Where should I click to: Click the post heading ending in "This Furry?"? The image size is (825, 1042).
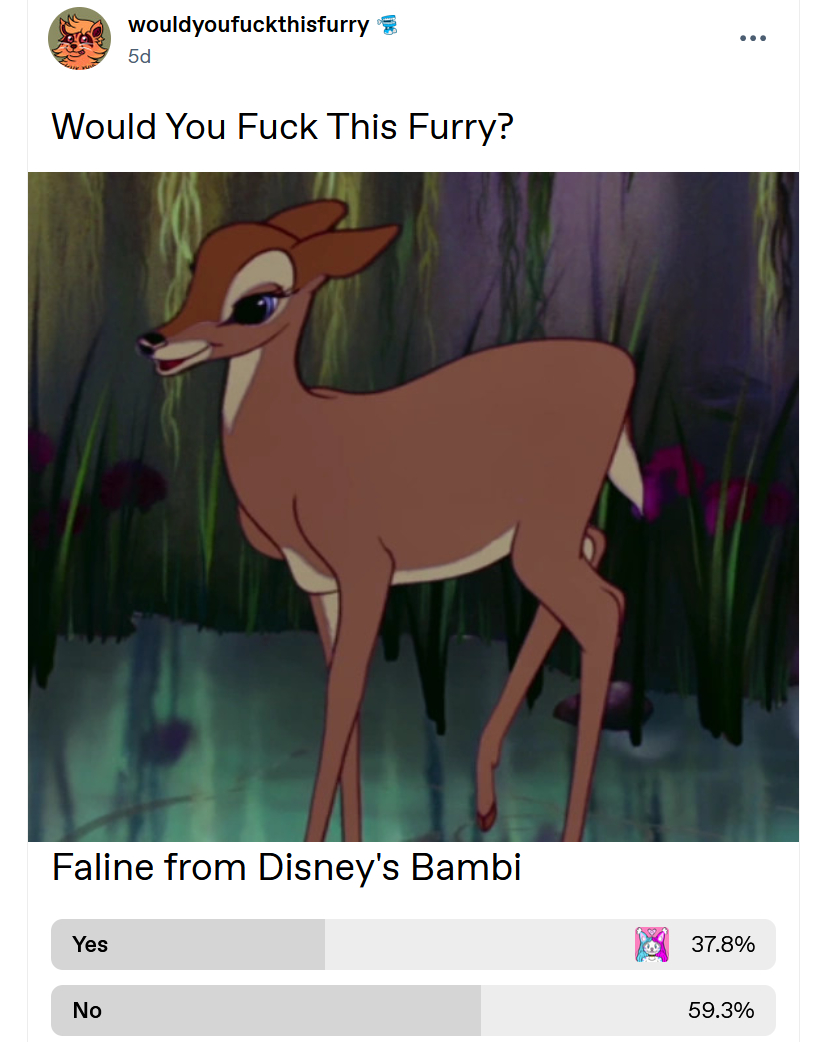[283, 126]
